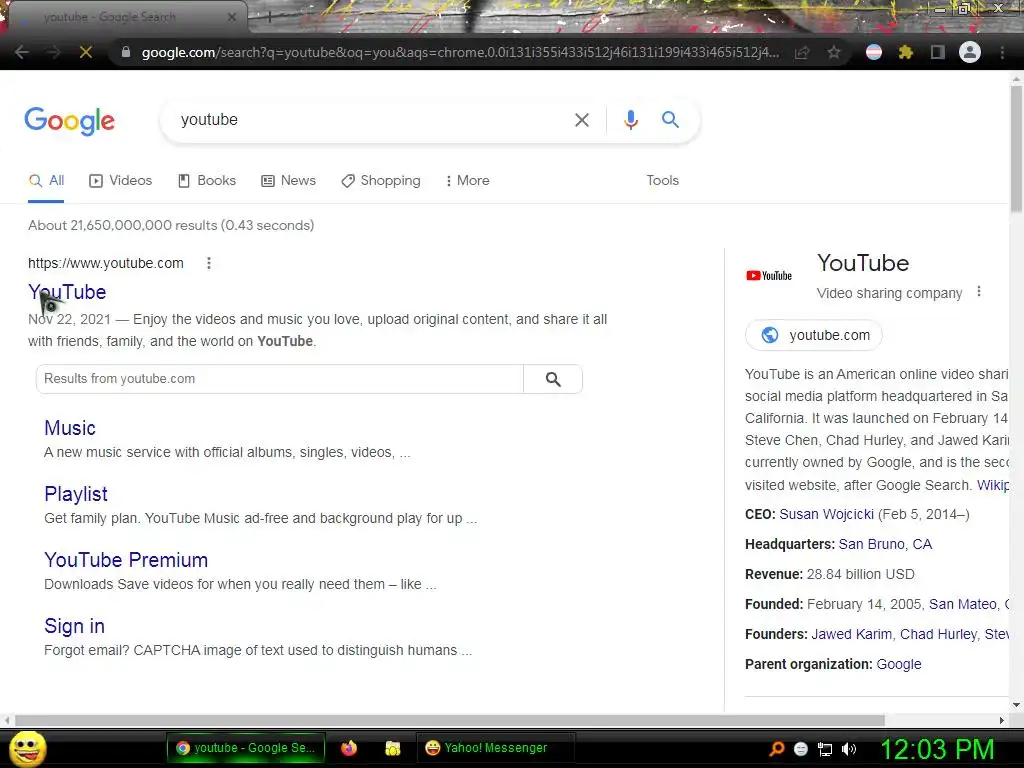Viewport: 1024px width, 768px height.
Task: Toggle the browser side panel icon
Action: click(x=938, y=52)
